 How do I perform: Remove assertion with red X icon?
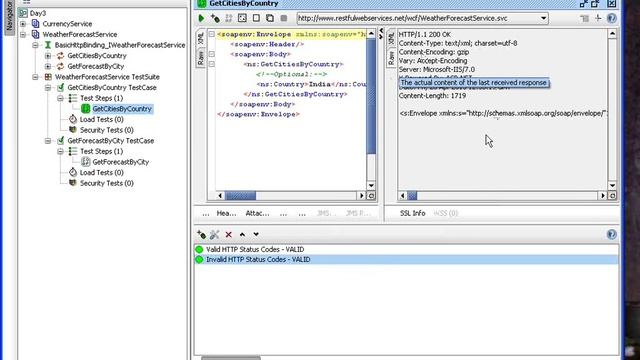point(229,234)
